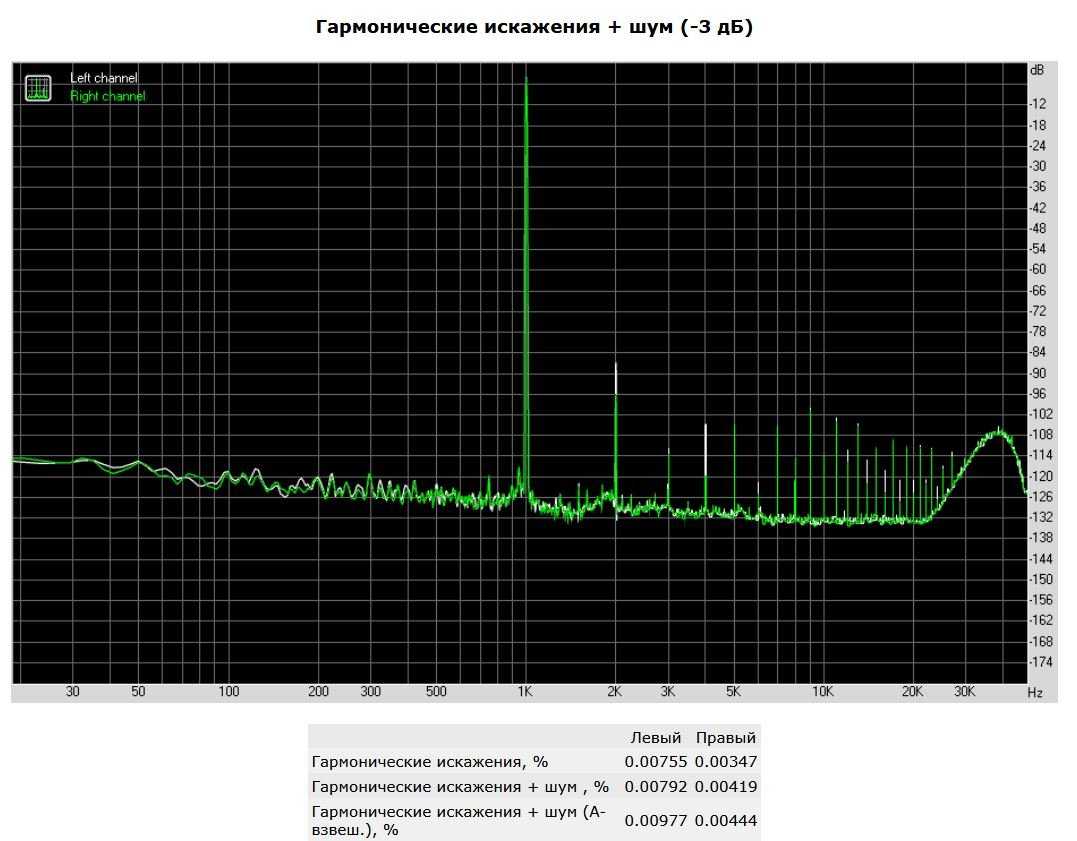Click the 'Правый' column header
The image size is (1077, 841).
pyautogui.click(x=726, y=738)
